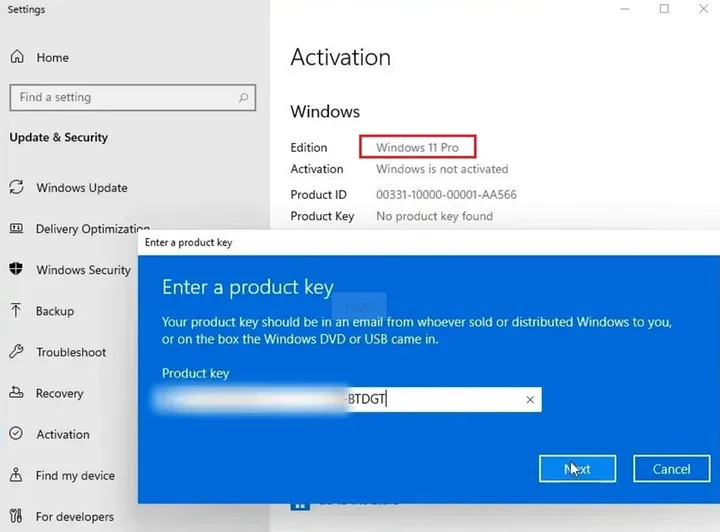Click the search magnifier in Find a setting
The width and height of the screenshot is (720, 532).
click(x=243, y=97)
